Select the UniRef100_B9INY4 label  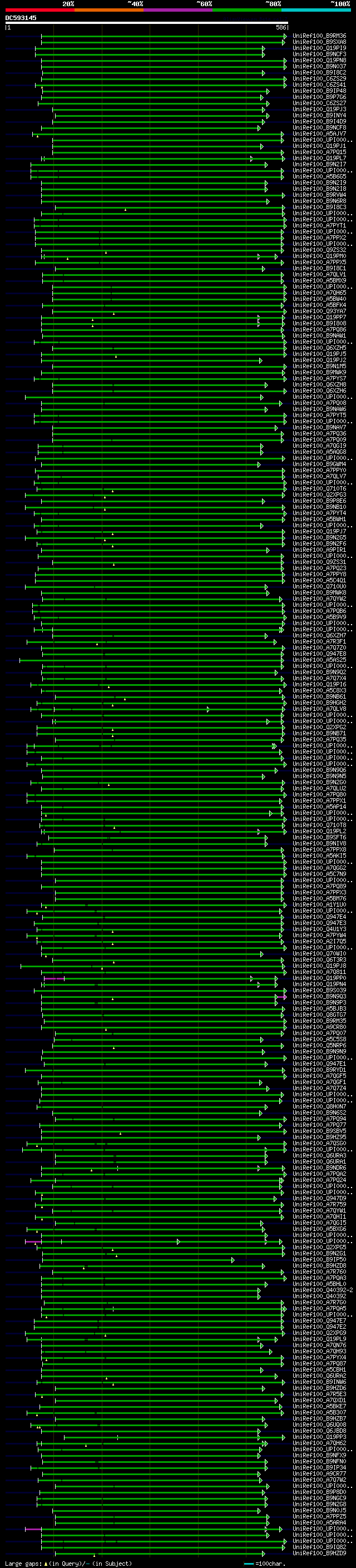(319, 116)
